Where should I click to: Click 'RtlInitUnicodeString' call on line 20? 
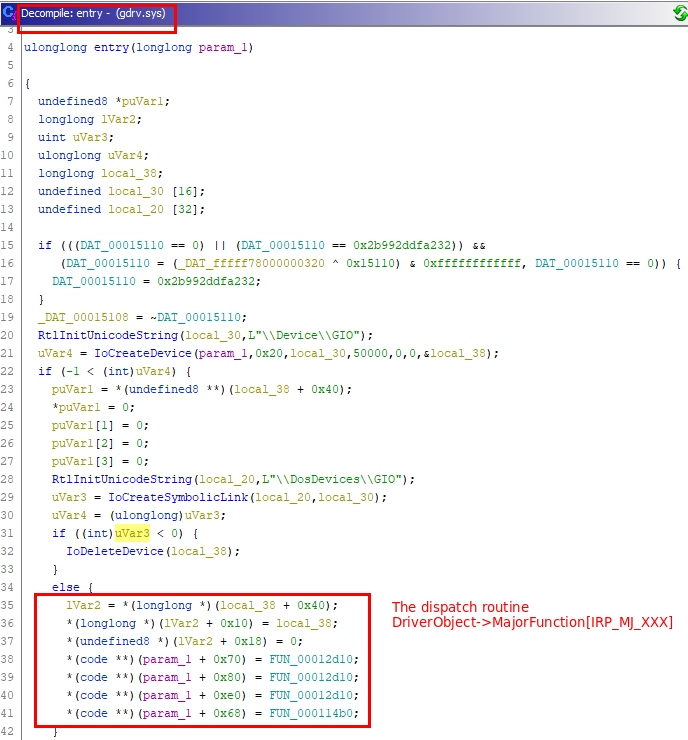pos(108,336)
